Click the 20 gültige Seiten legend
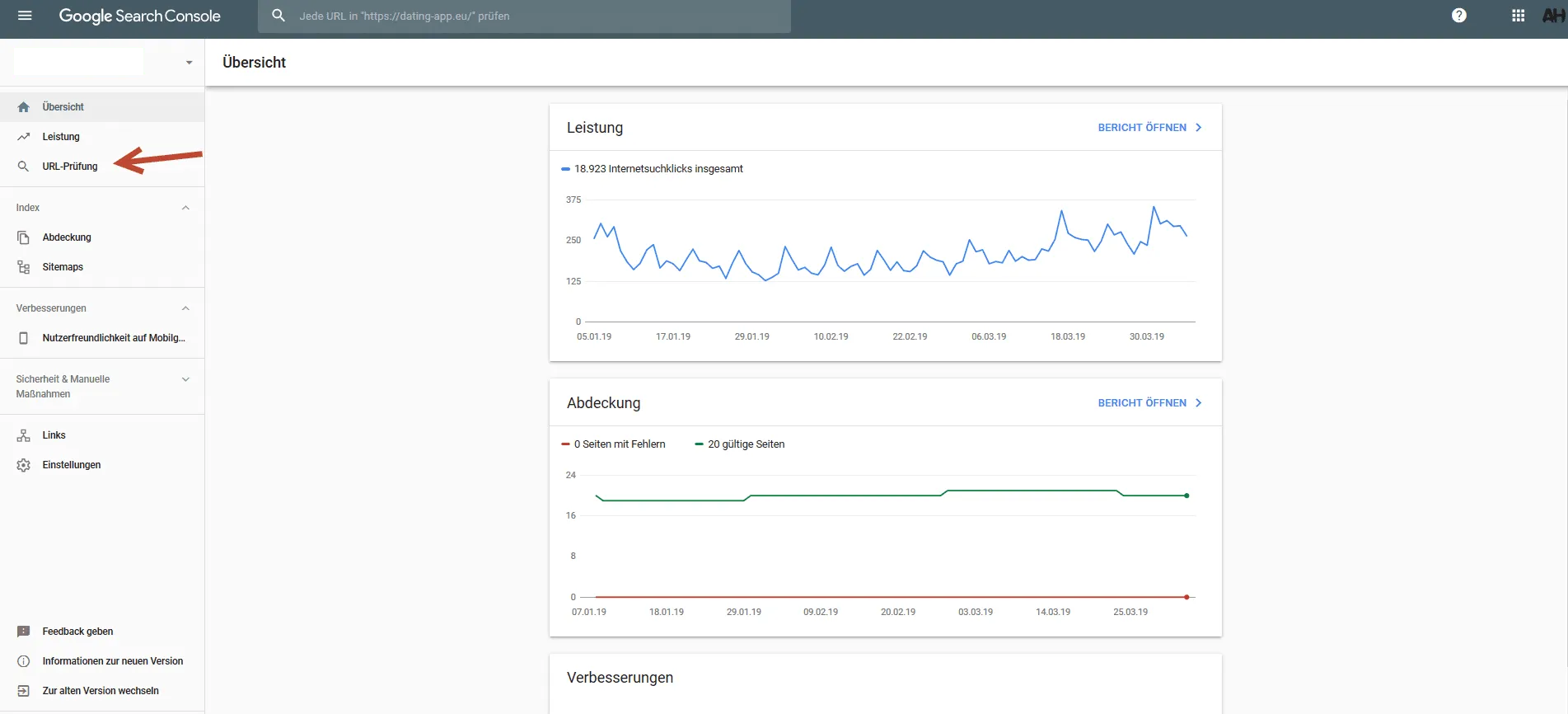The height and width of the screenshot is (714, 1568). [x=739, y=444]
